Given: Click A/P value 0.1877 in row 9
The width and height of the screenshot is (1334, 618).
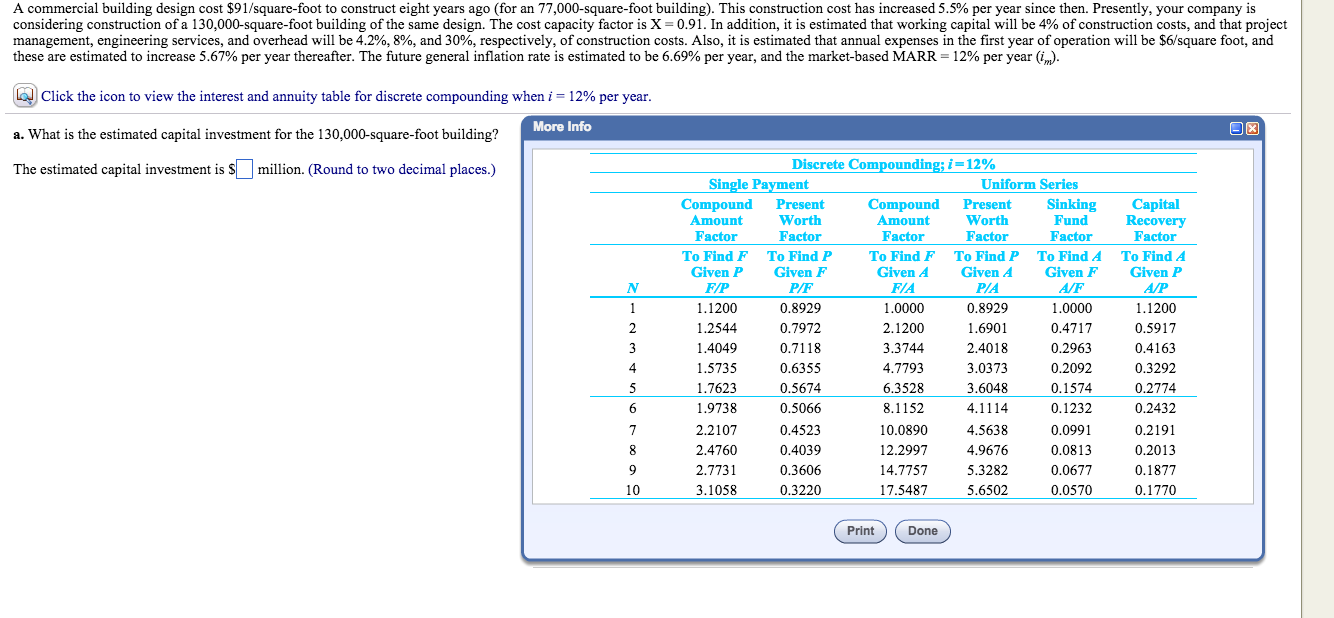Looking at the screenshot, I should point(1155,470).
